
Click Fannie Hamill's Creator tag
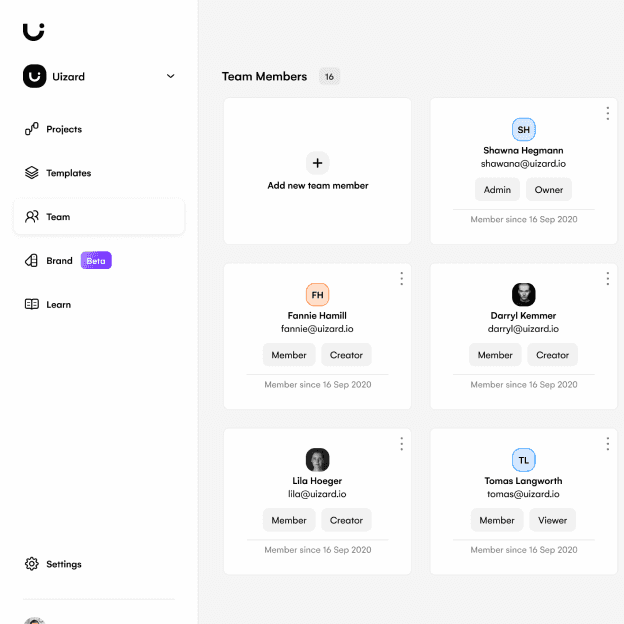(x=346, y=355)
